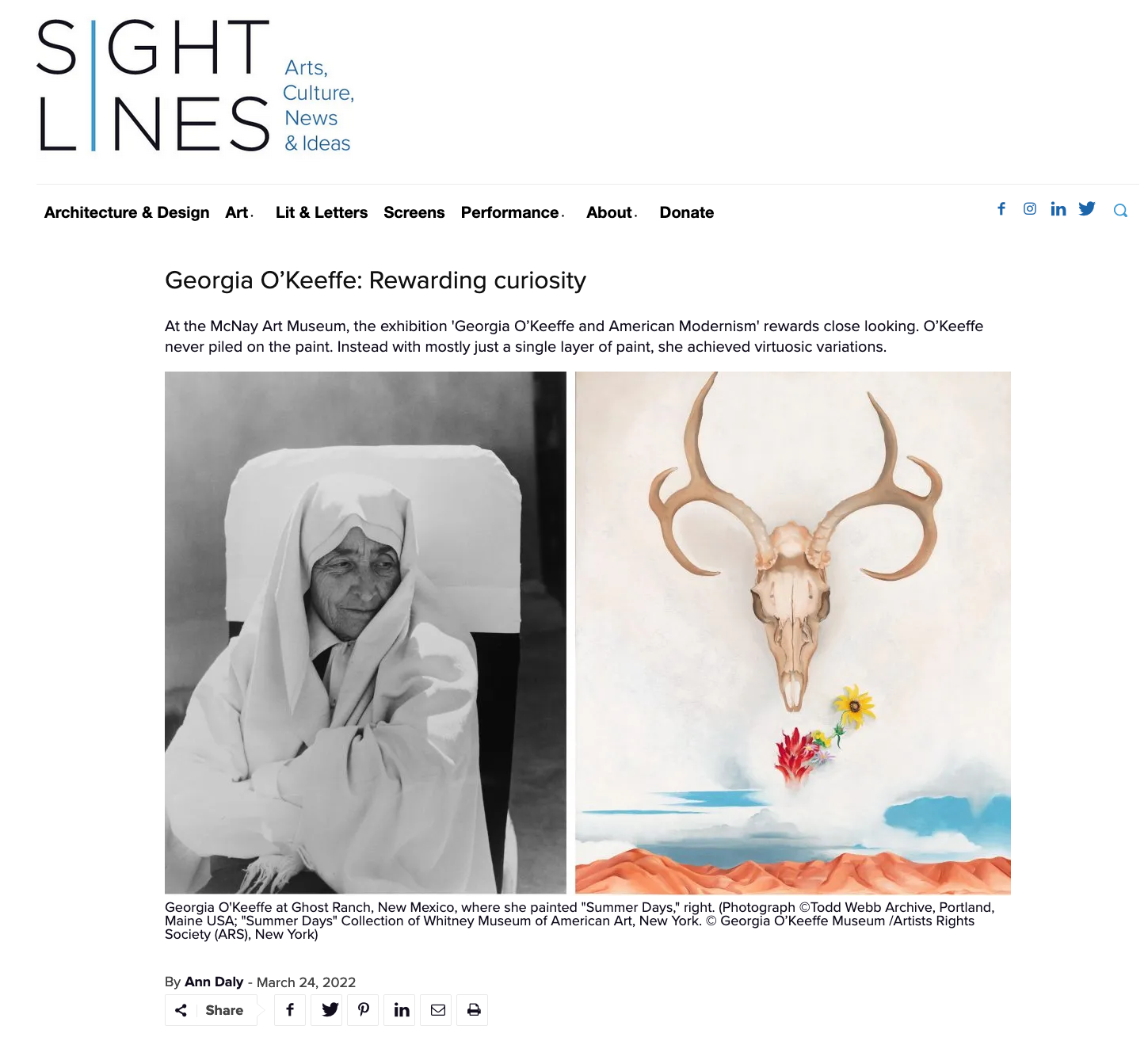1148x1041 pixels.
Task: Expand the Performance menu dropdown
Action: [513, 212]
